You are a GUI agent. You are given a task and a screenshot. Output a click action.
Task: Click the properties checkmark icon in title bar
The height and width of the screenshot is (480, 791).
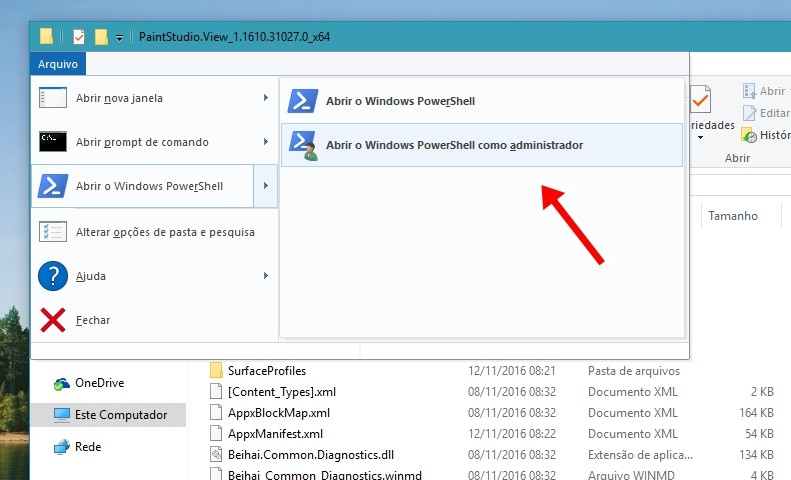[x=78, y=37]
